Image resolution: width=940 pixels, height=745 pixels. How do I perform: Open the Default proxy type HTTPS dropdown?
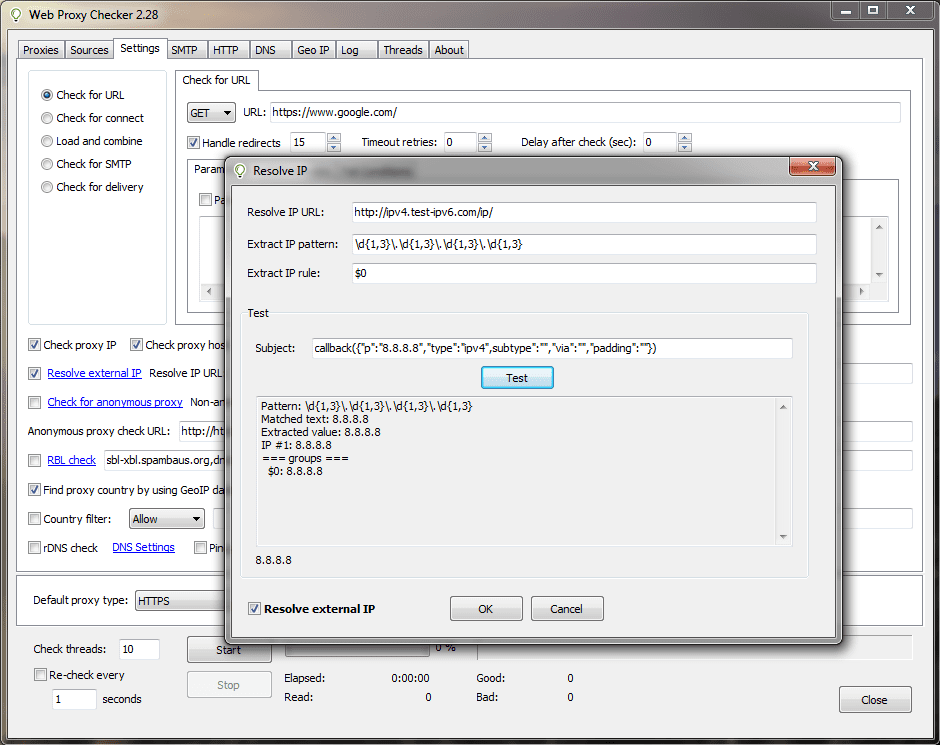(x=180, y=601)
